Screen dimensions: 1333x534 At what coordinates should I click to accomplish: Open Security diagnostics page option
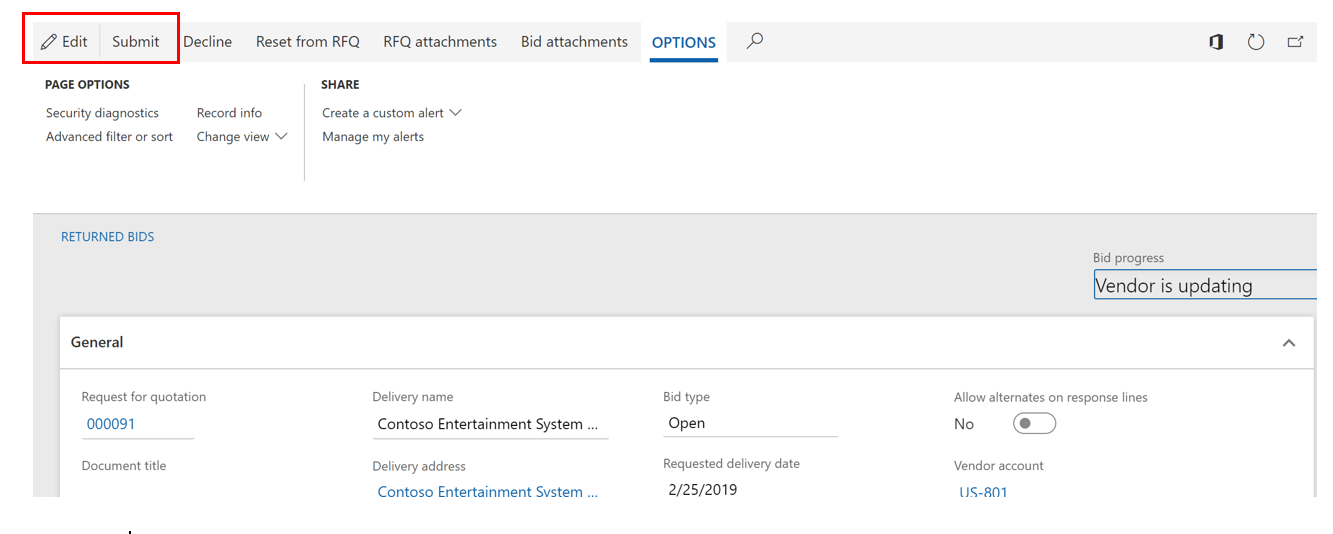tap(102, 113)
